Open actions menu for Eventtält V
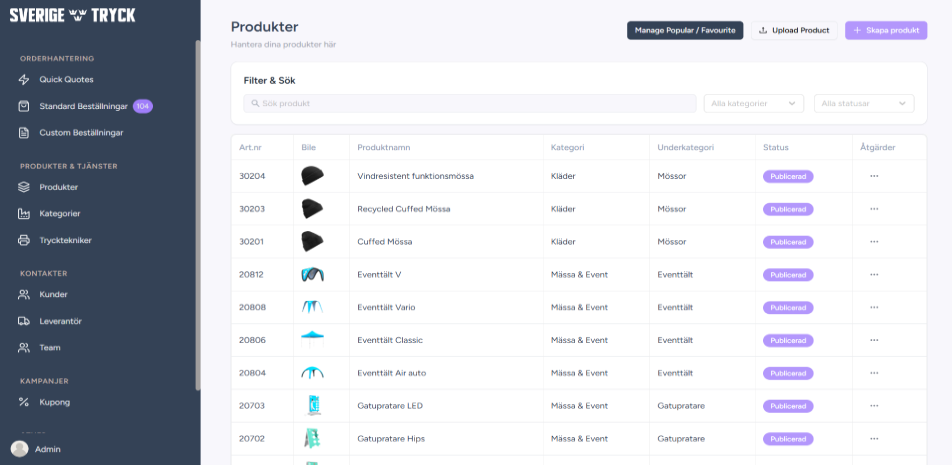Screen dimensions: 952x465 point(874,274)
